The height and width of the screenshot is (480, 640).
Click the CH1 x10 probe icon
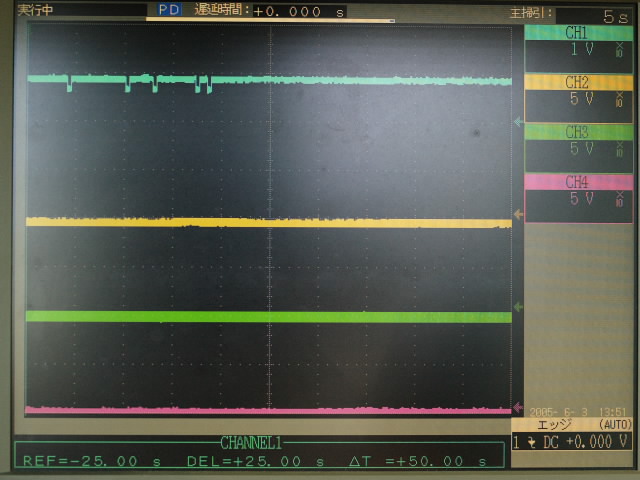coord(620,49)
